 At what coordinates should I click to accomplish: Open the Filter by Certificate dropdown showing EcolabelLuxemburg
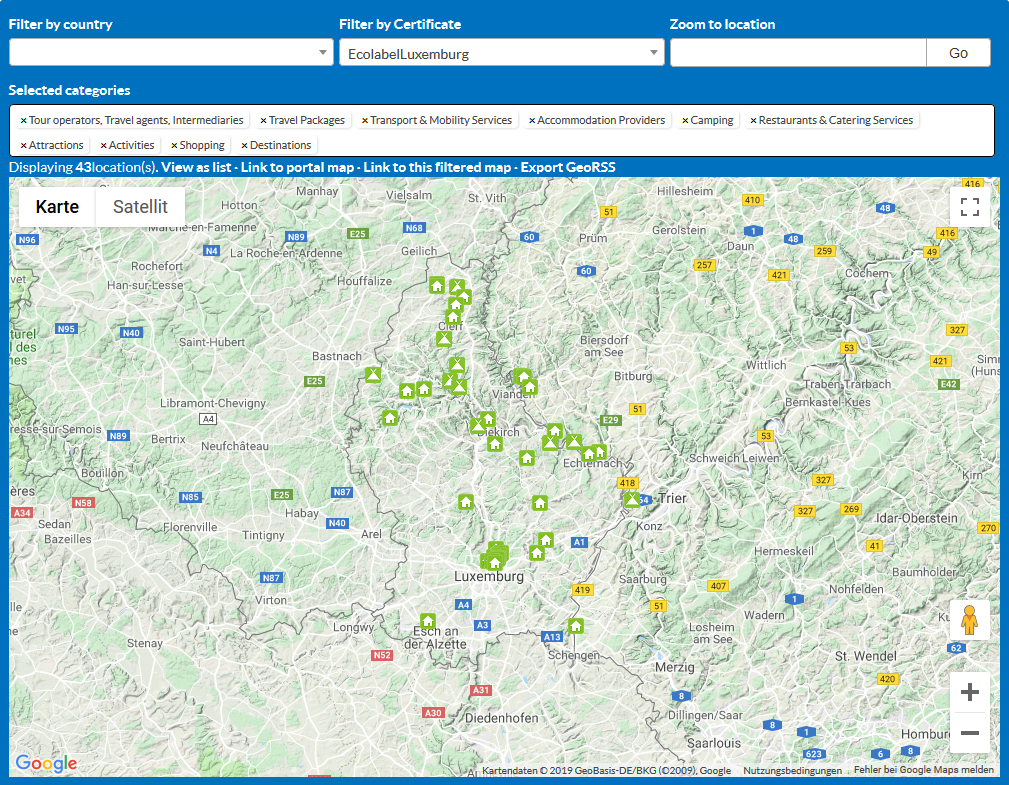coord(501,52)
